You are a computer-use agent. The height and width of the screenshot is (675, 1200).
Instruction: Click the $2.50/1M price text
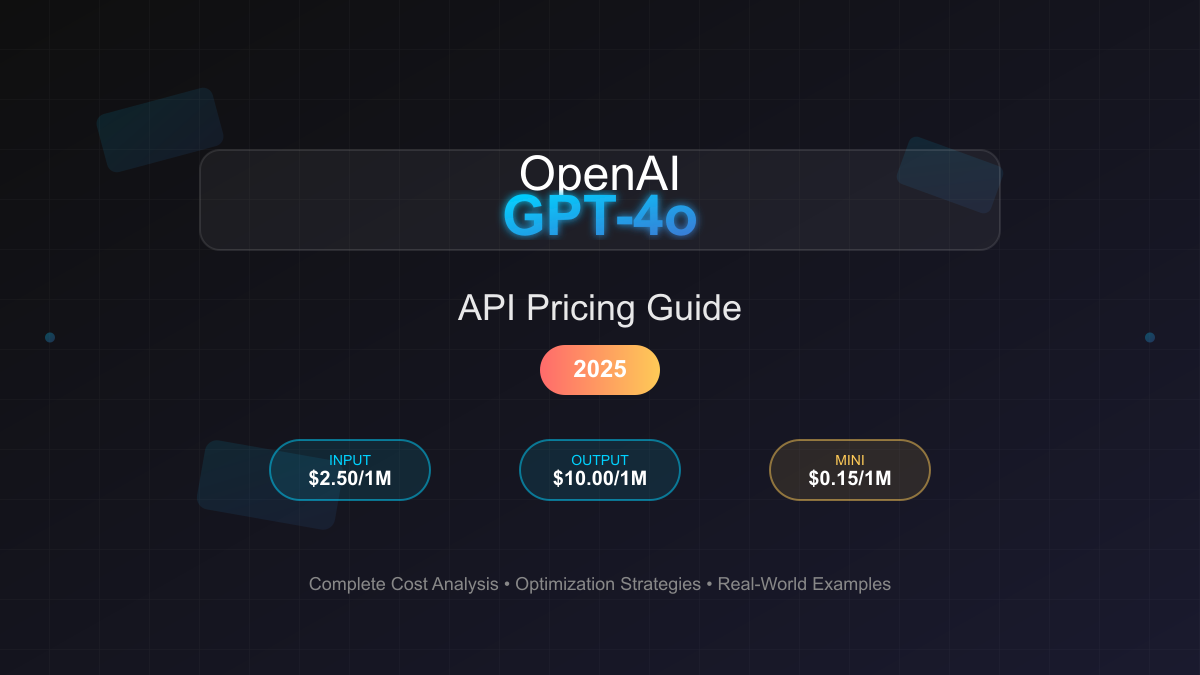[x=350, y=479]
